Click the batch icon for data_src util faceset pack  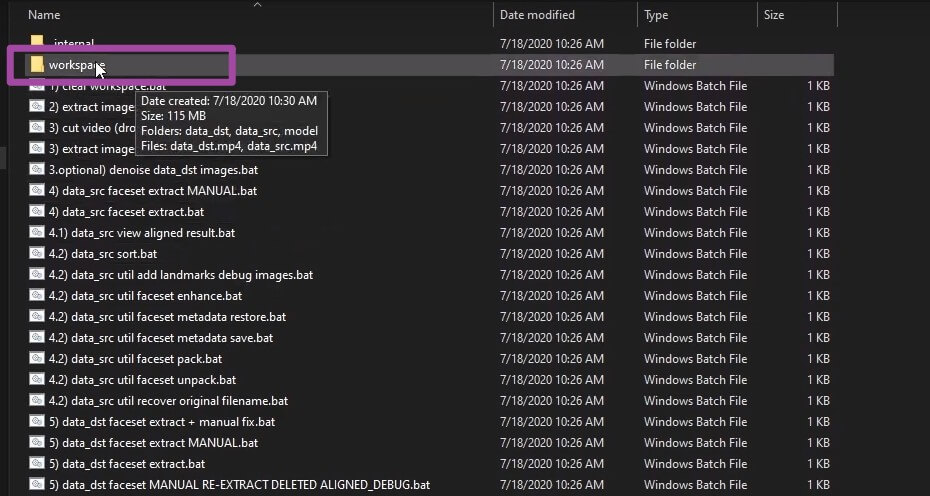coord(37,359)
